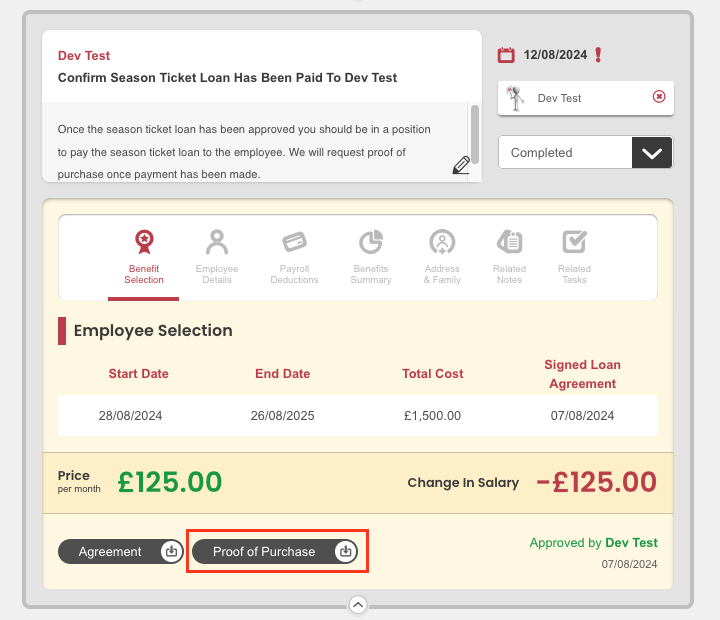Open Address & Family icon
Screen dimensions: 720x620
coord(442,242)
